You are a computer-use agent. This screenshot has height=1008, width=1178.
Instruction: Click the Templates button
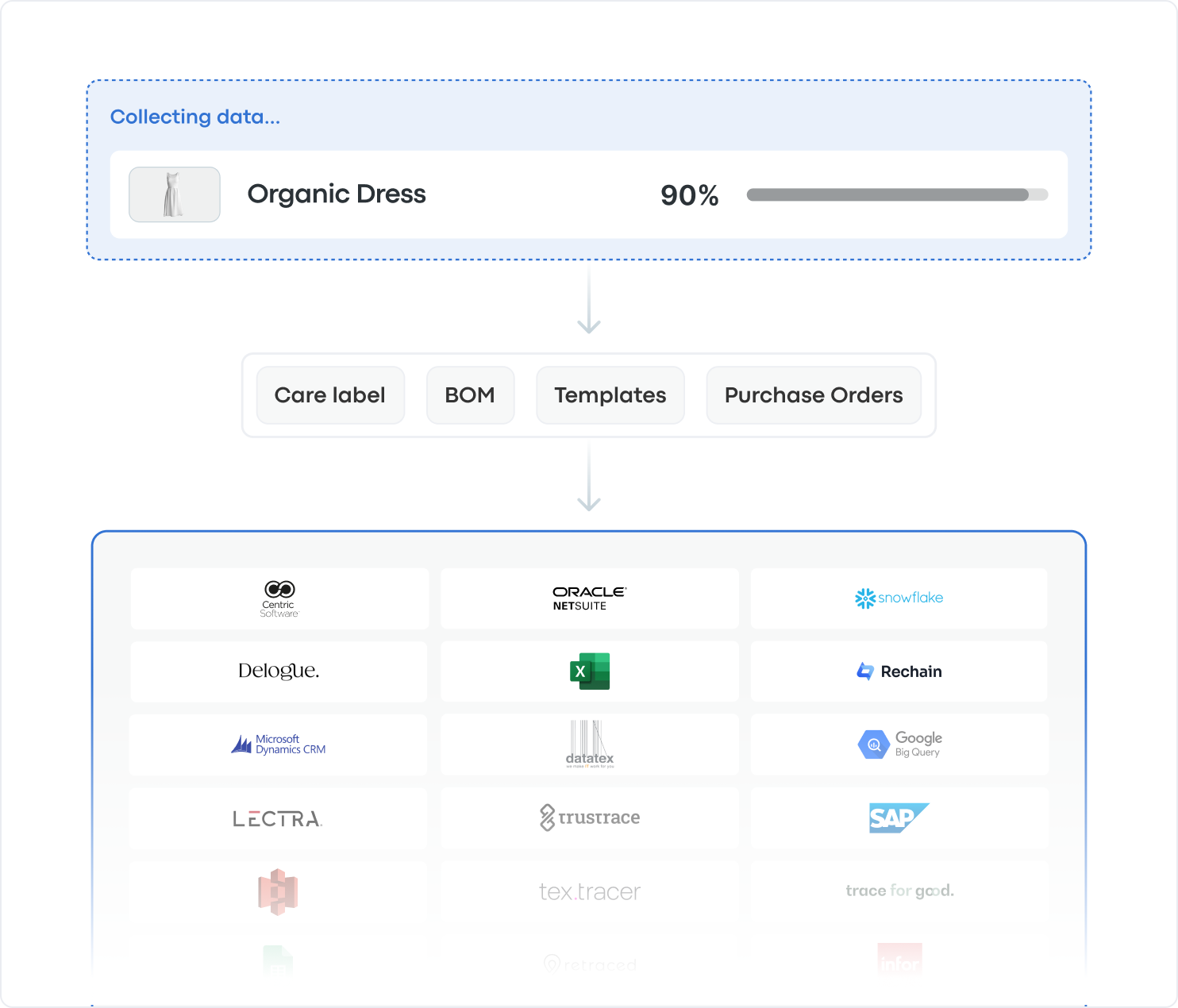click(610, 395)
